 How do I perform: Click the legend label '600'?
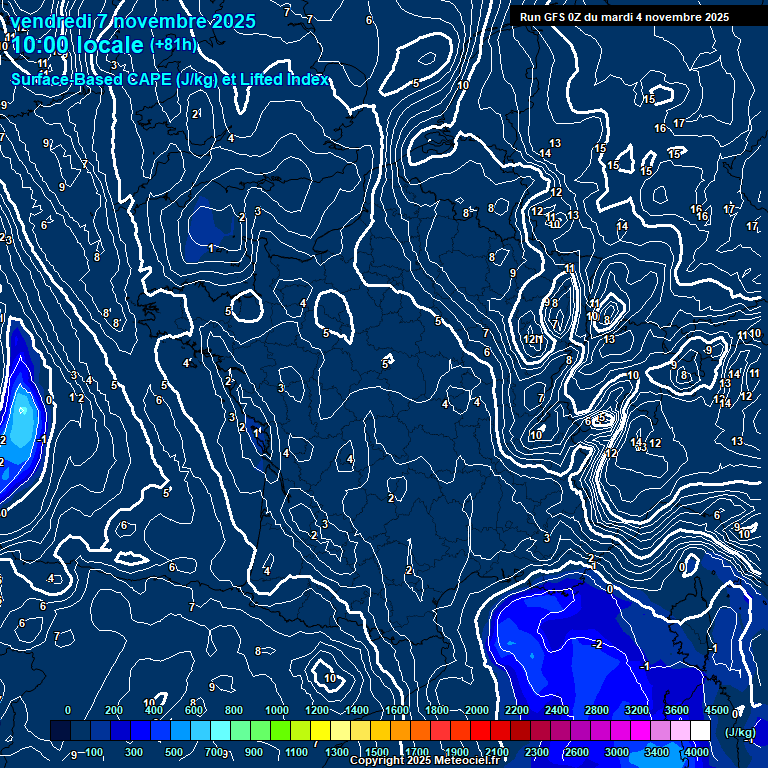[194, 710]
